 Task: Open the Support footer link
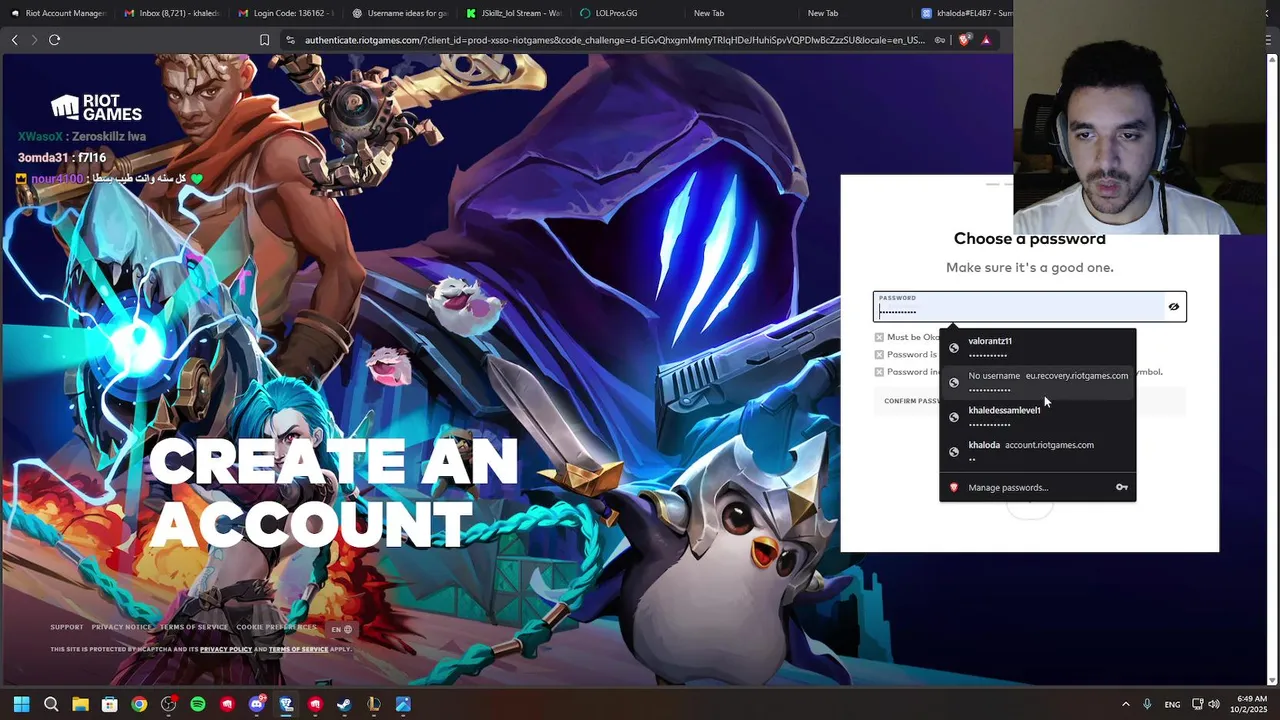pyautogui.click(x=67, y=627)
